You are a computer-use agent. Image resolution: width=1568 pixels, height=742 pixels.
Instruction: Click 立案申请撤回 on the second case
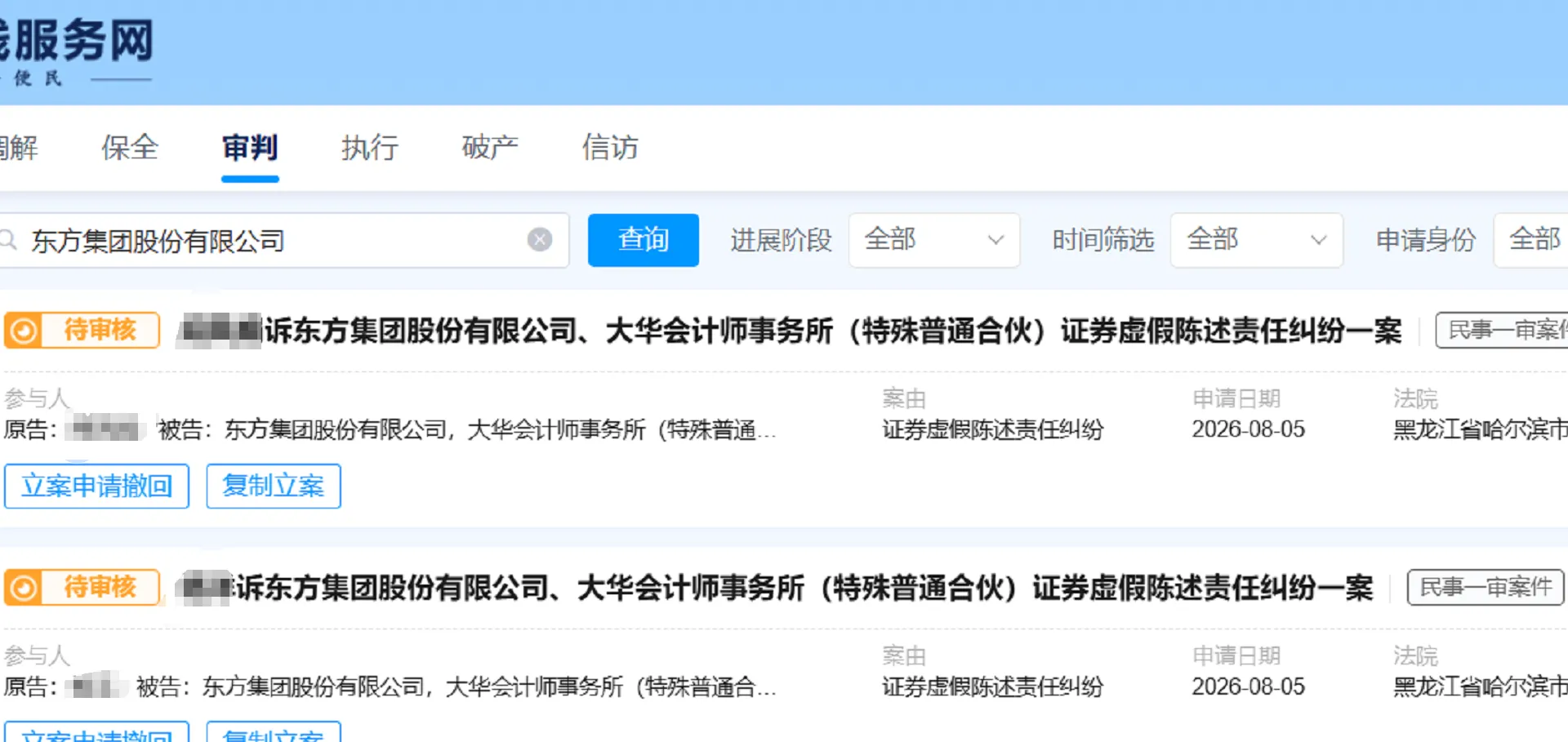[96, 732]
